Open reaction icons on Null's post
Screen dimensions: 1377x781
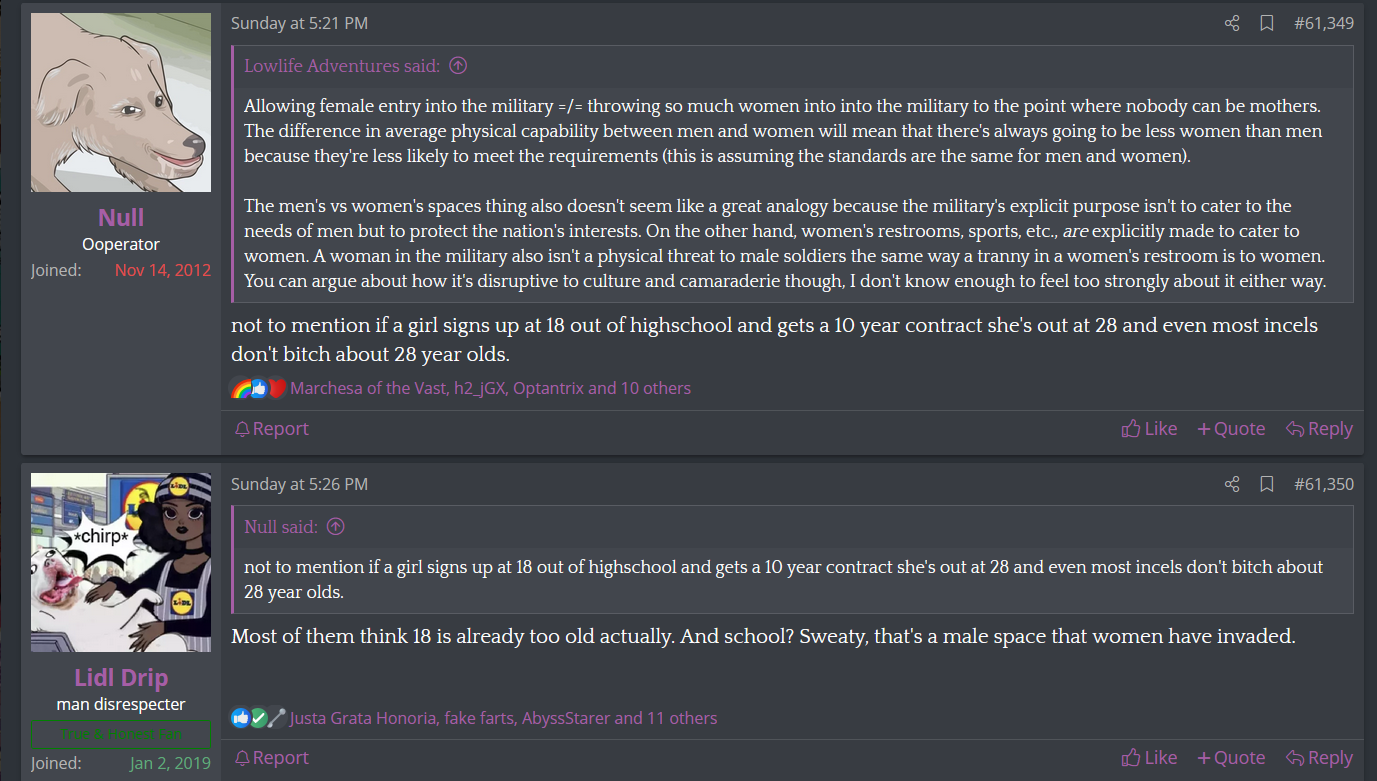tap(258, 388)
